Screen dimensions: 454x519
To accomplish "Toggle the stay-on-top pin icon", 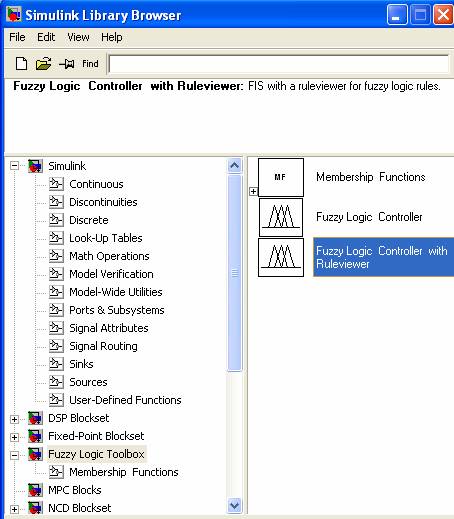I will [67, 63].
